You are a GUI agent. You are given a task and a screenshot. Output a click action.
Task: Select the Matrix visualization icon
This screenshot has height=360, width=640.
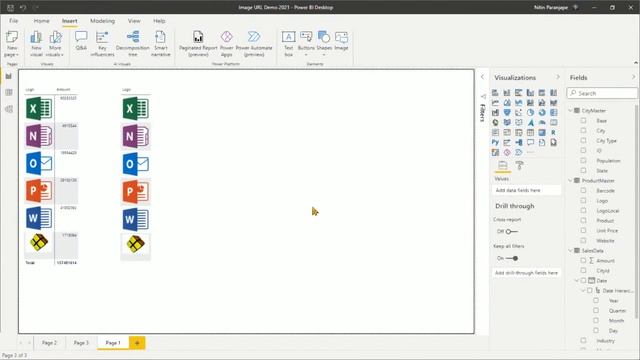[x=542, y=132]
